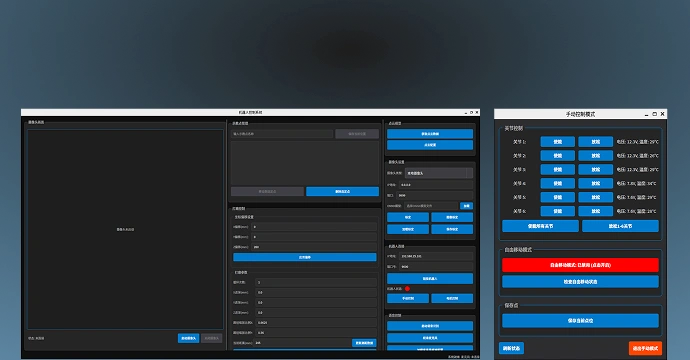This screenshot has width=690, height=360.
Task: Click the X距离 input field
Action: tap(316, 292)
